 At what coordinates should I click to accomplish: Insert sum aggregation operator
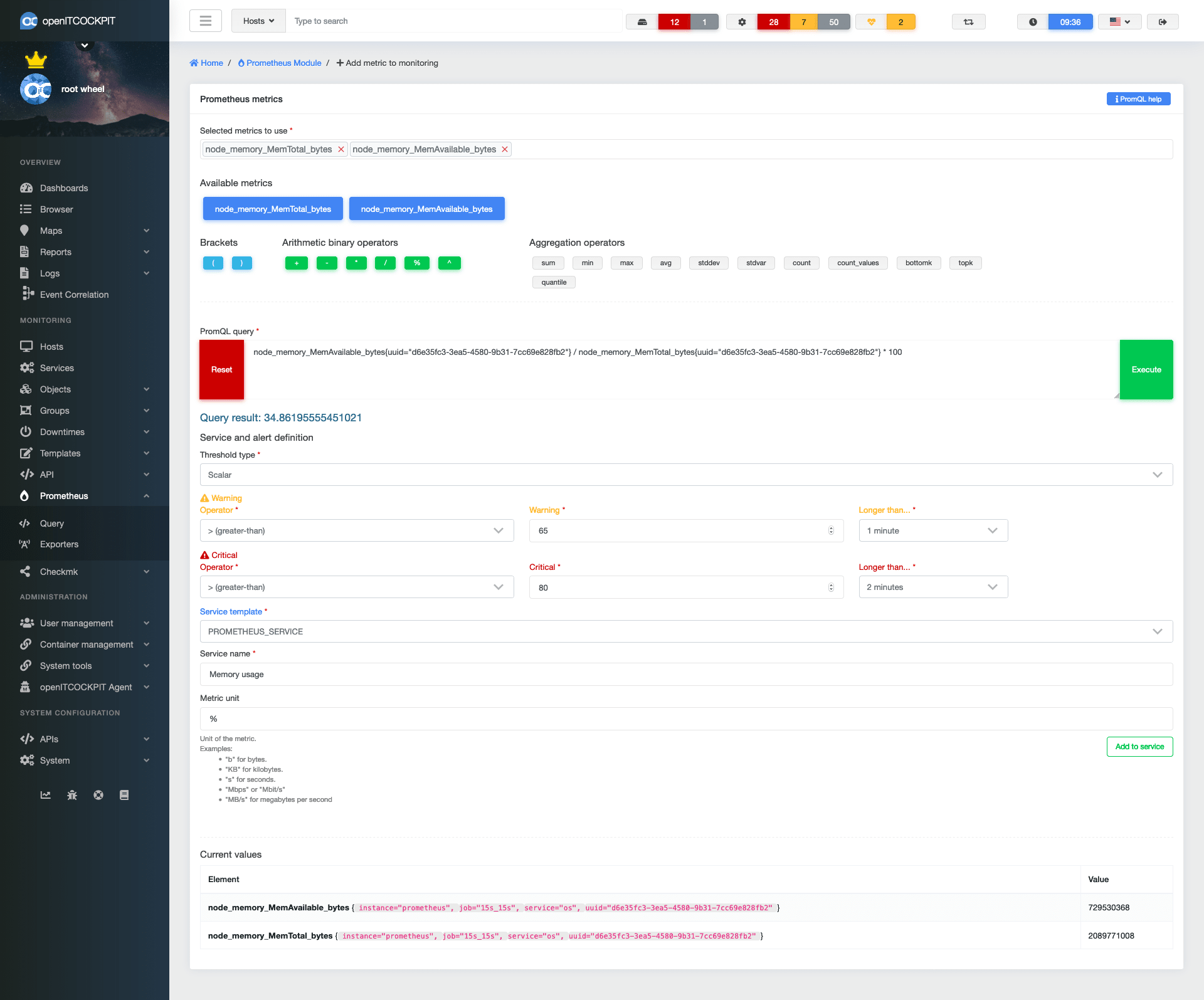click(x=548, y=263)
